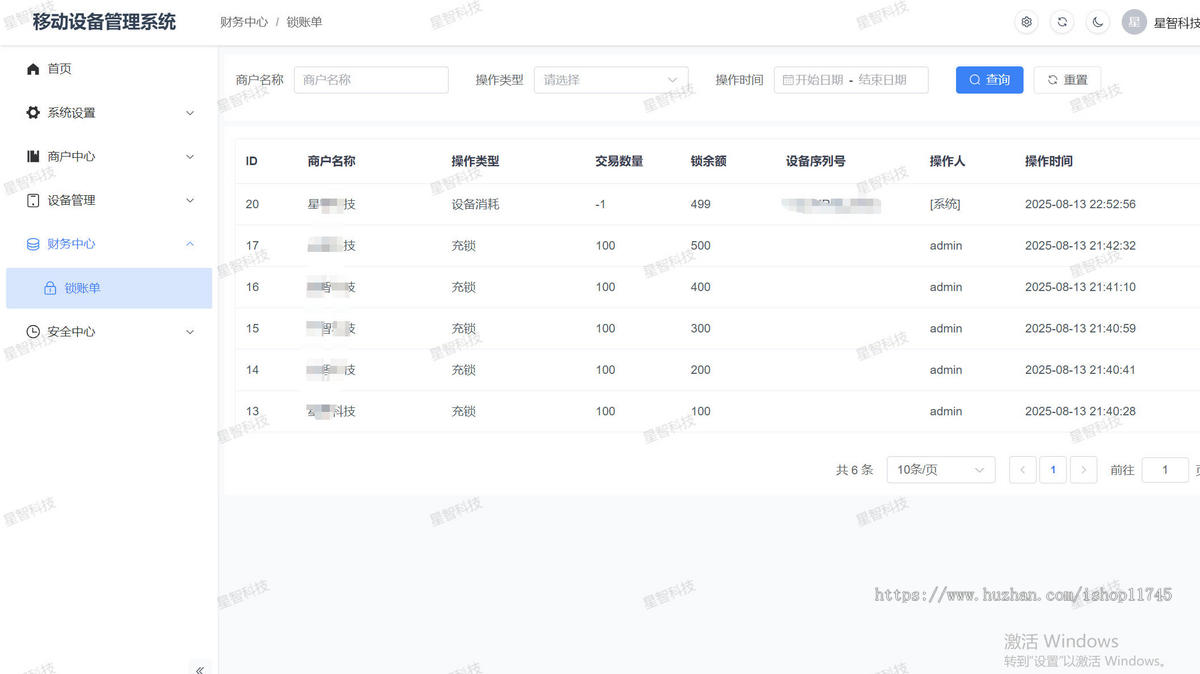The width and height of the screenshot is (1200, 674).
Task: Select 锁账单 submenu item
Action: 109,288
